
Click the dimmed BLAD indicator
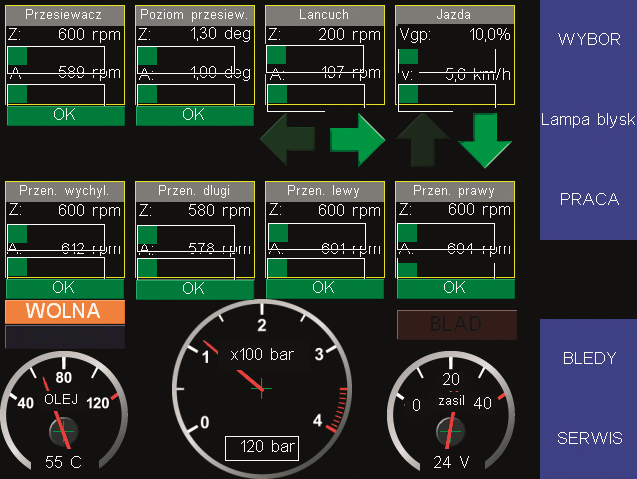456,324
